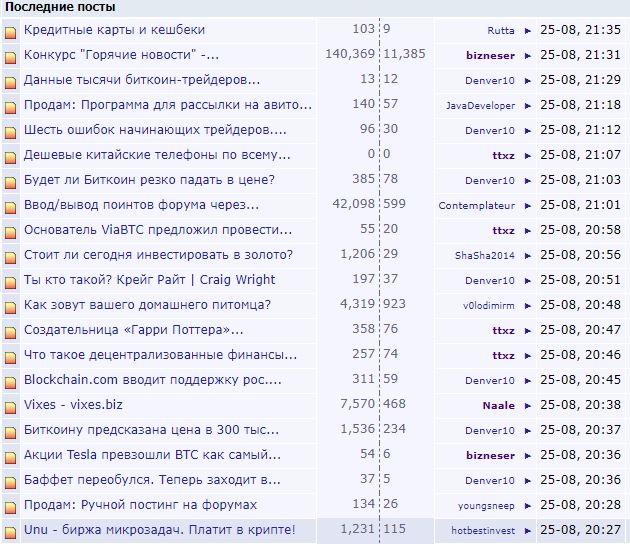Click last-post arrow icon before '25-08, 20:27'
The height and width of the screenshot is (544, 630).
tap(528, 531)
